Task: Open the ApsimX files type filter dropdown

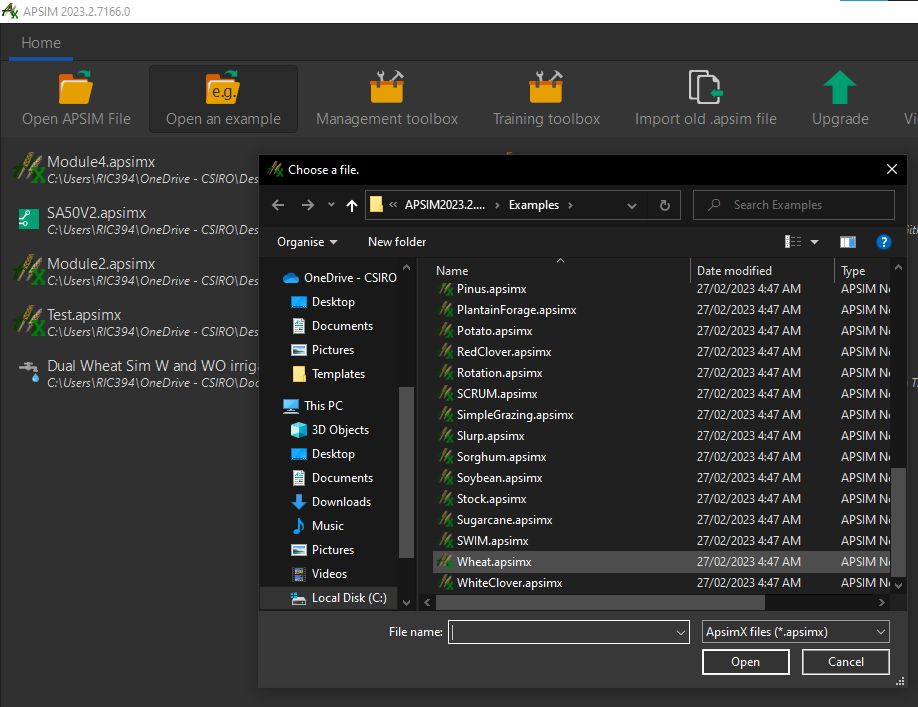Action: pyautogui.click(x=796, y=632)
